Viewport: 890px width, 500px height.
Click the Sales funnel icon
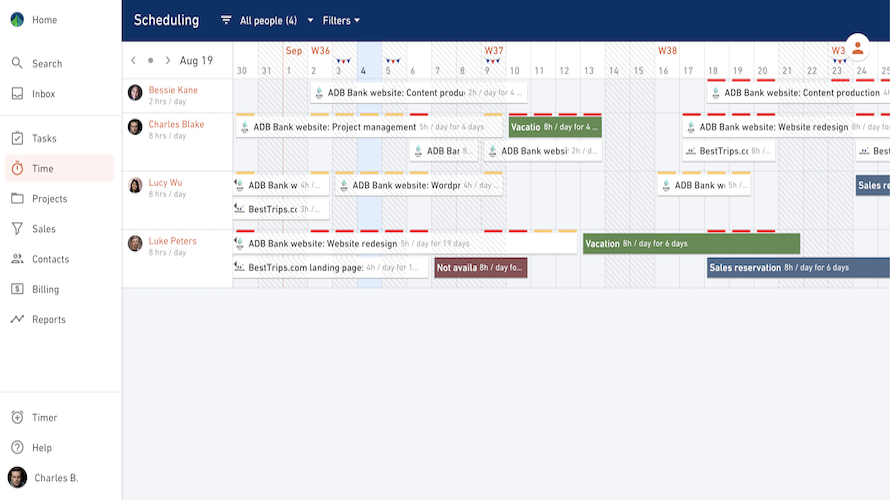[18, 229]
